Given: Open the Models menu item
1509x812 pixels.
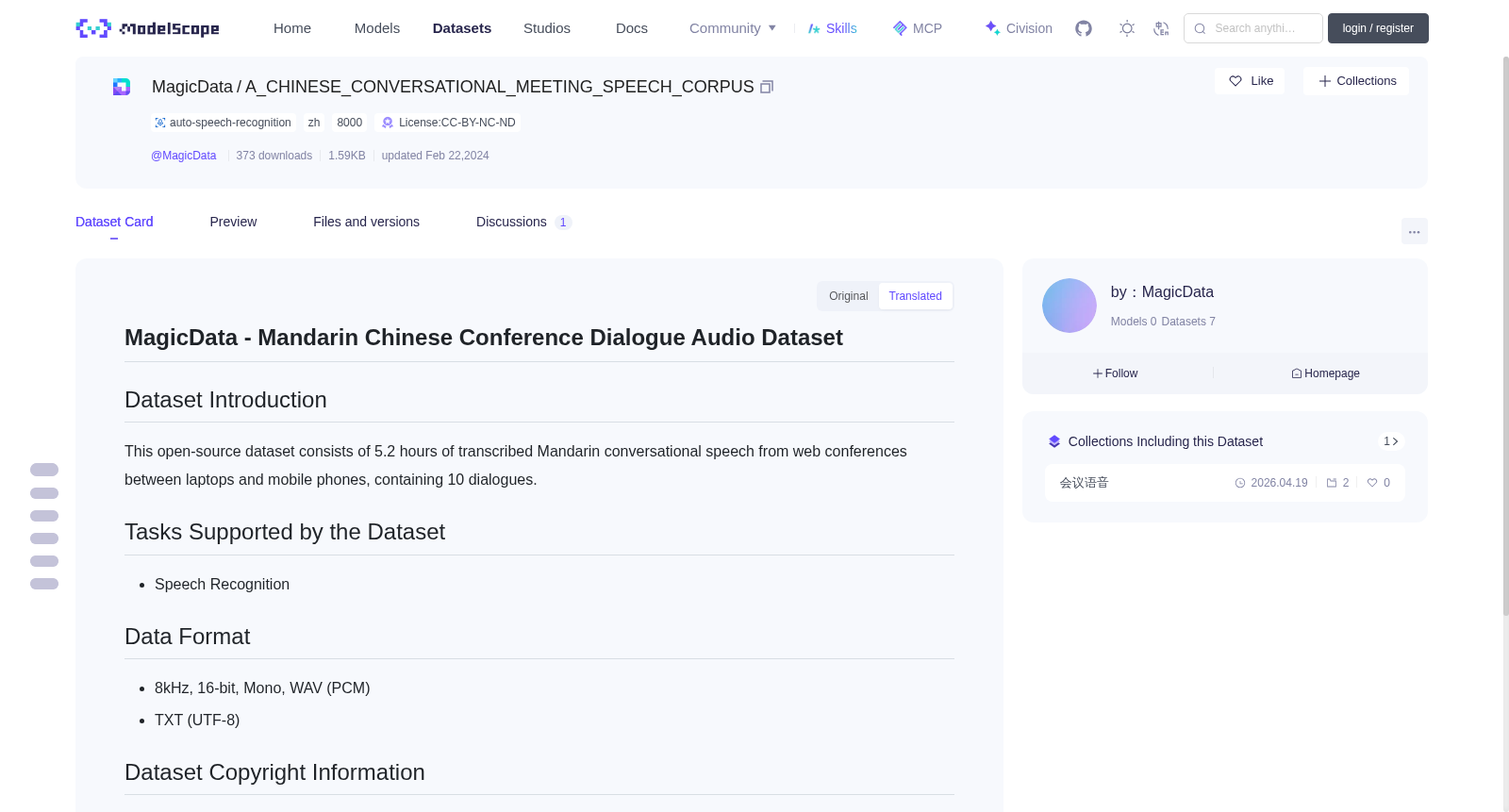Looking at the screenshot, I should pos(377,28).
